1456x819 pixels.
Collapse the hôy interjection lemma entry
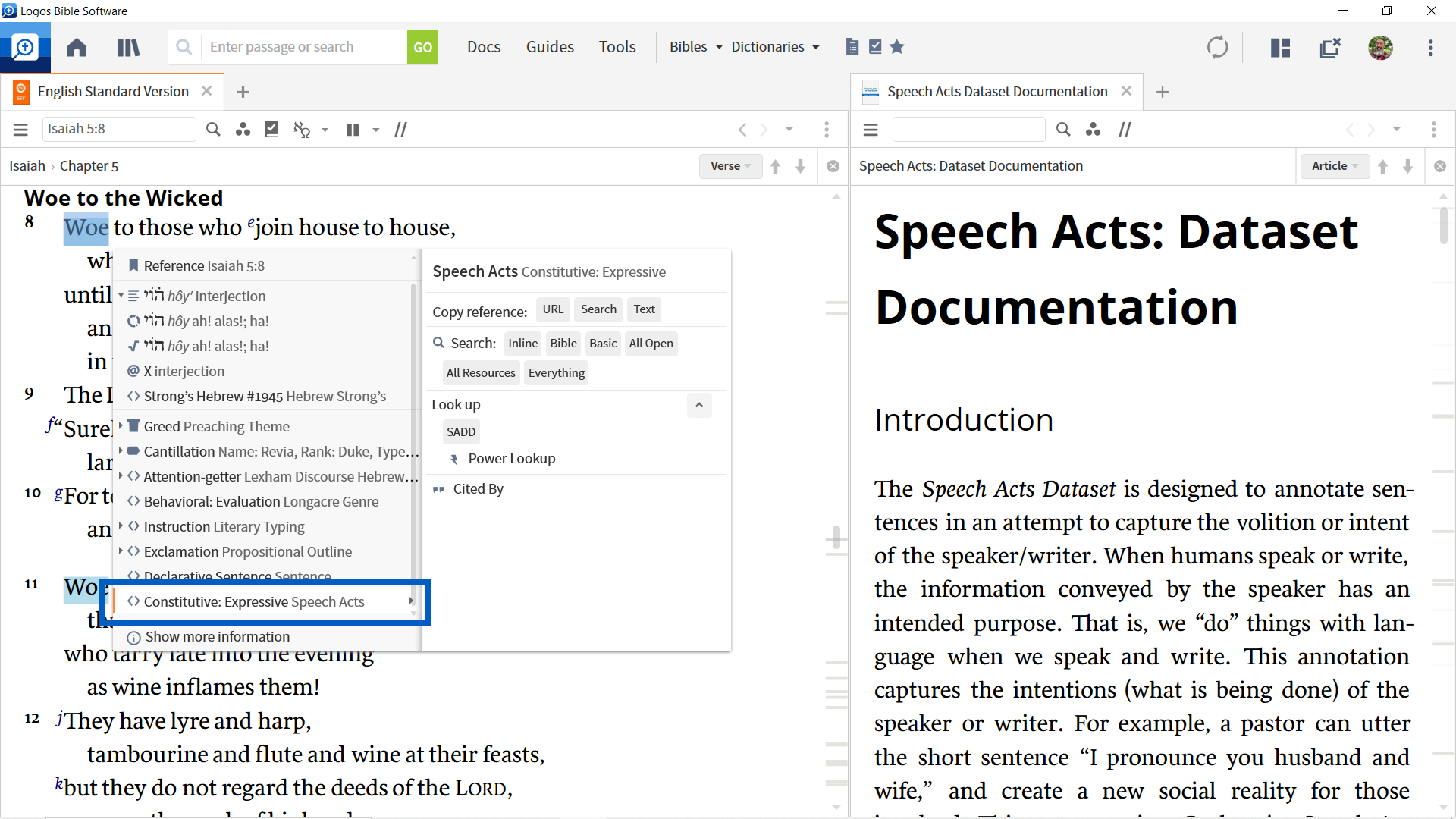121,296
